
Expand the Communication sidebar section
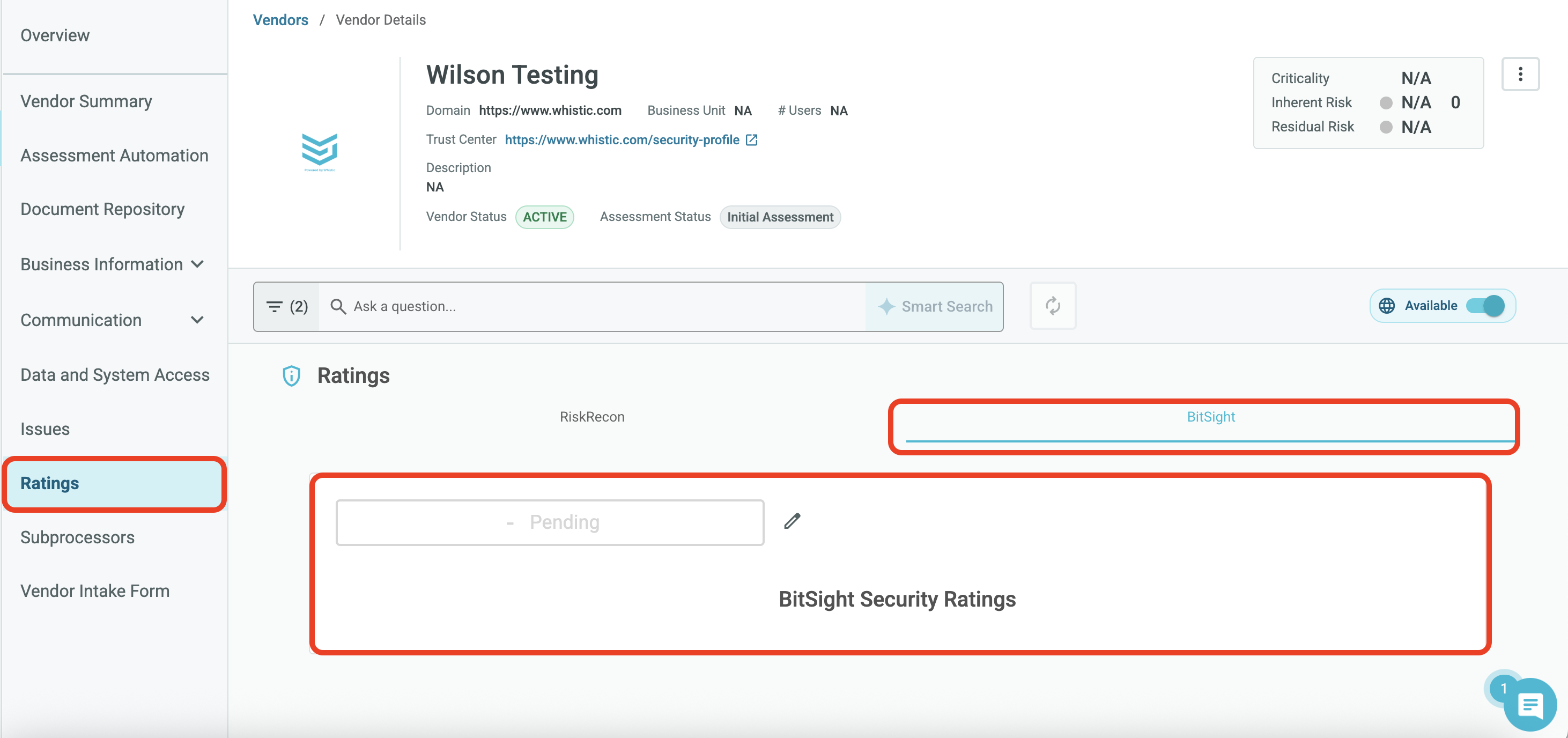[113, 320]
